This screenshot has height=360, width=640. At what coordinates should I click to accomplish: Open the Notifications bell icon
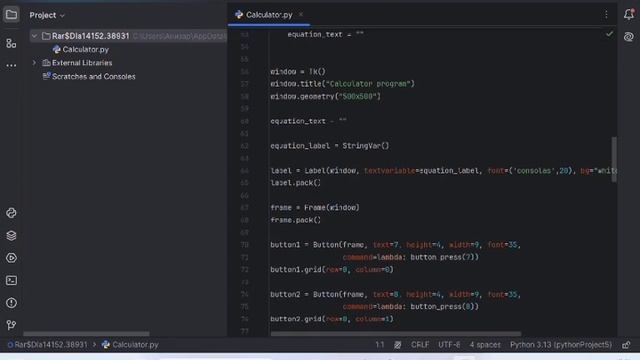click(x=629, y=14)
